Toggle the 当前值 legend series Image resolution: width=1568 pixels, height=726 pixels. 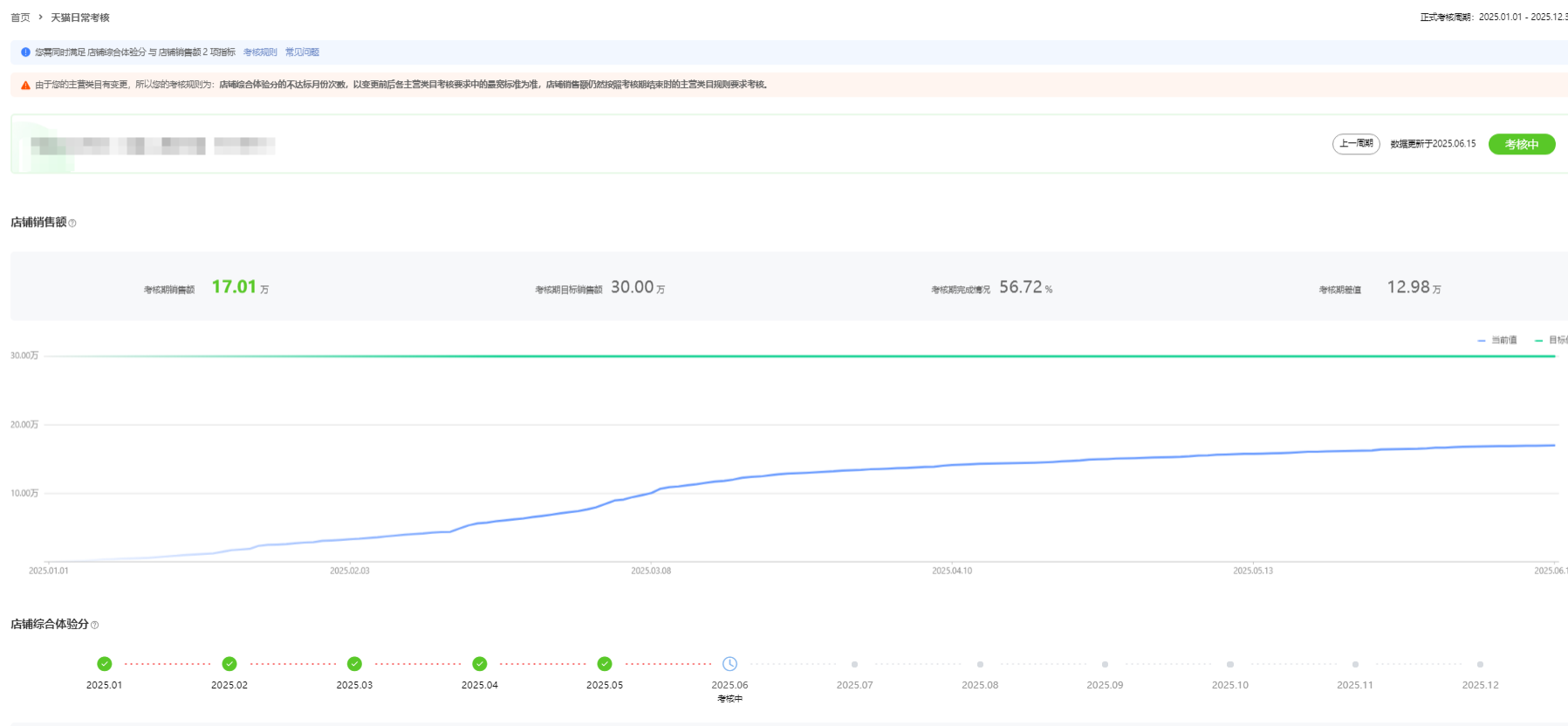1497,340
